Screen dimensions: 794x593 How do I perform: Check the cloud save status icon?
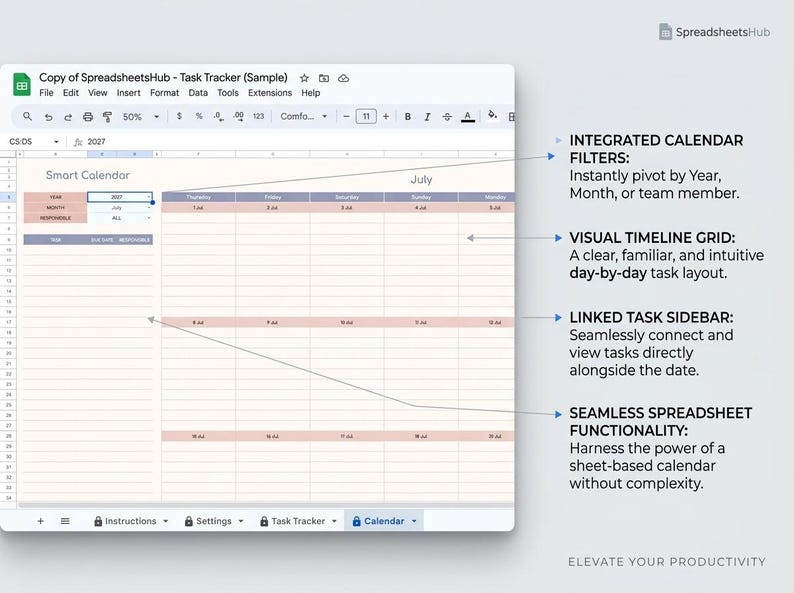tap(343, 78)
